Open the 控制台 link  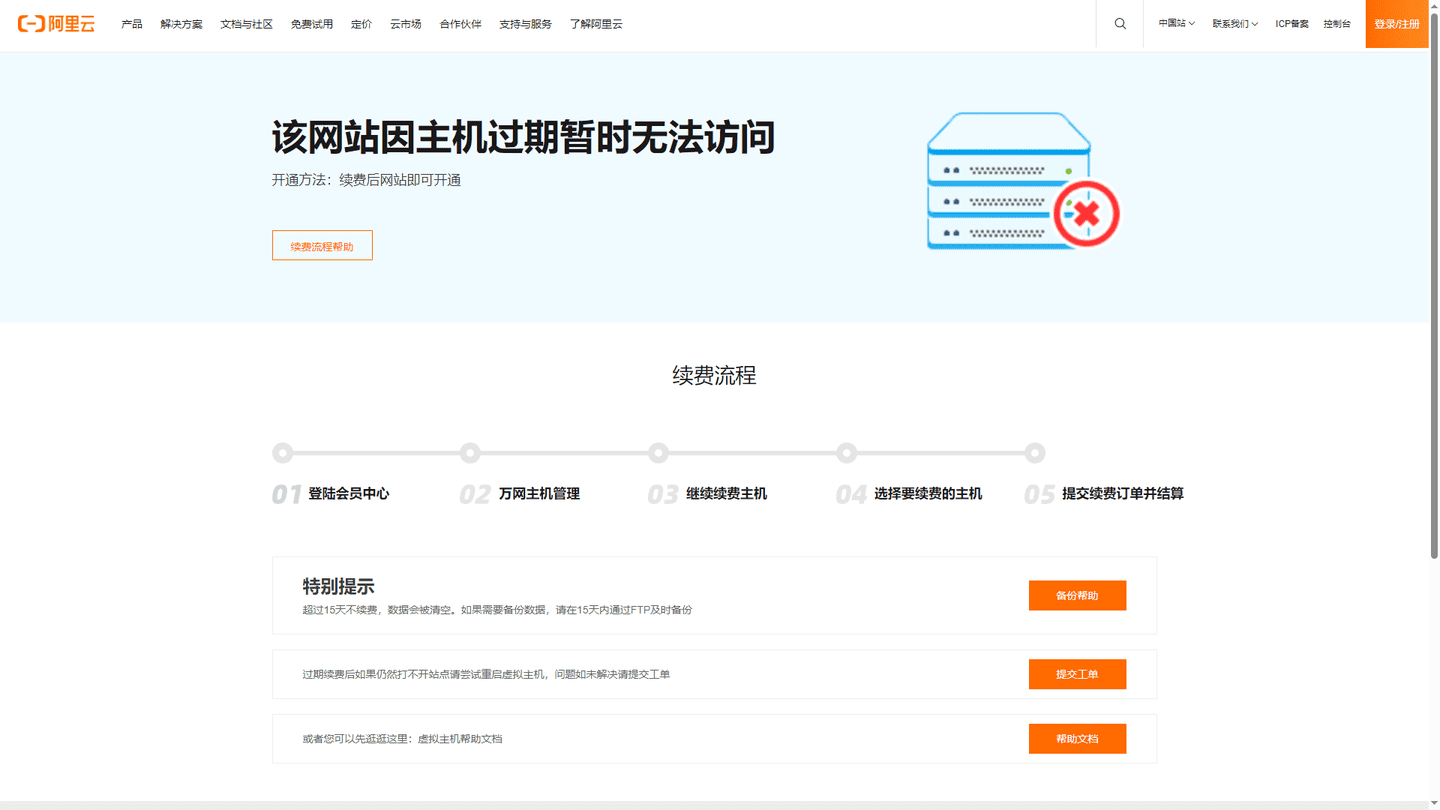pyautogui.click(x=1337, y=24)
